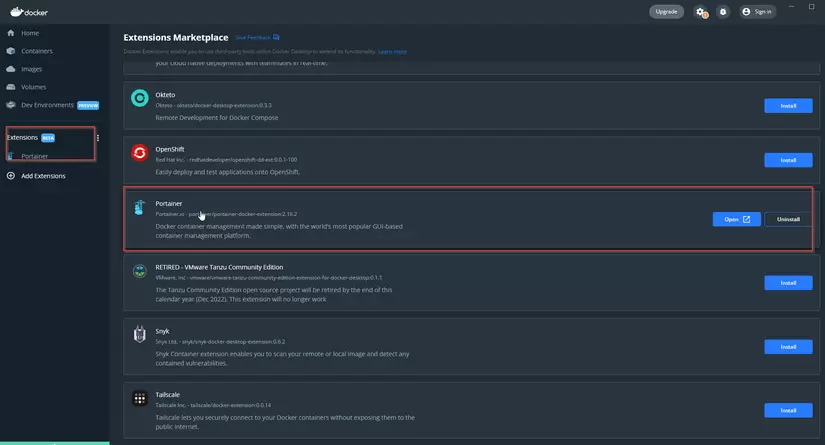Click the OpenShift red logo icon
Screen dimensions: 825x445
139,153
